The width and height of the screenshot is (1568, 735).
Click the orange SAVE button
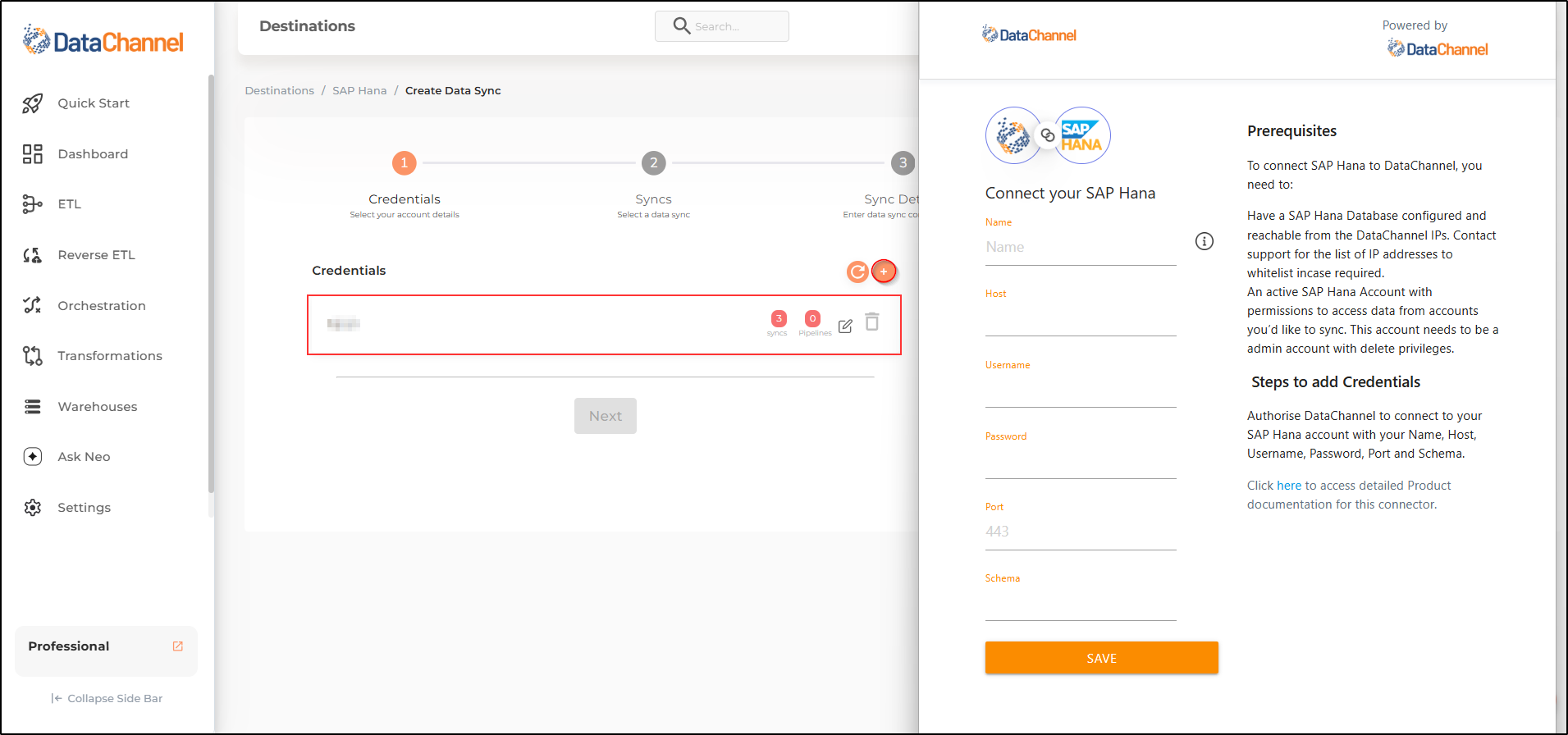(x=1101, y=658)
